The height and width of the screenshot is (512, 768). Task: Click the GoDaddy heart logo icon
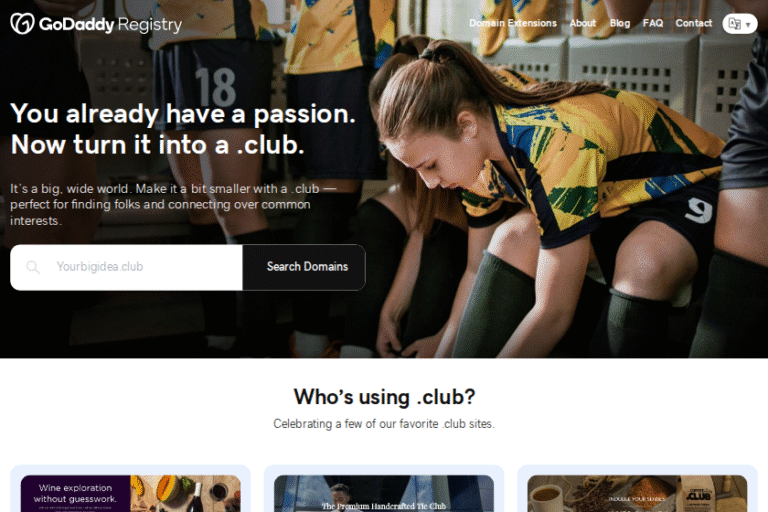point(22,24)
